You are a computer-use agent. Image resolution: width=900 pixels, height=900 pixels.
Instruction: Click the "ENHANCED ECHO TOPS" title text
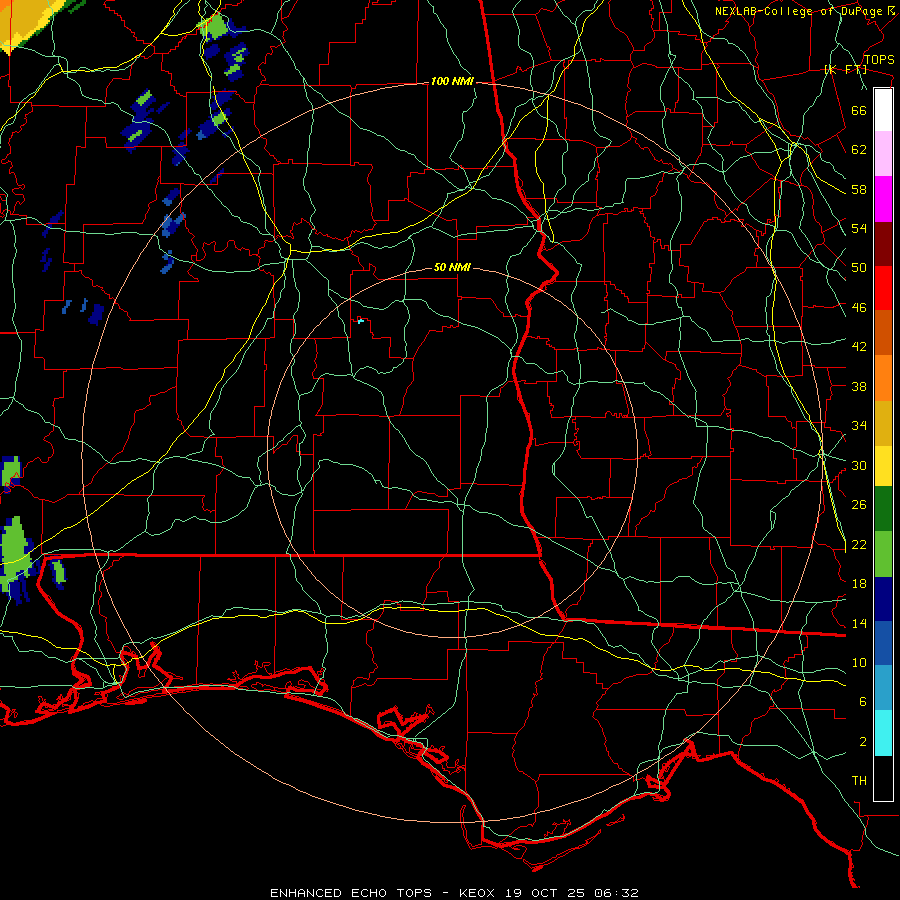pyautogui.click(x=351, y=893)
